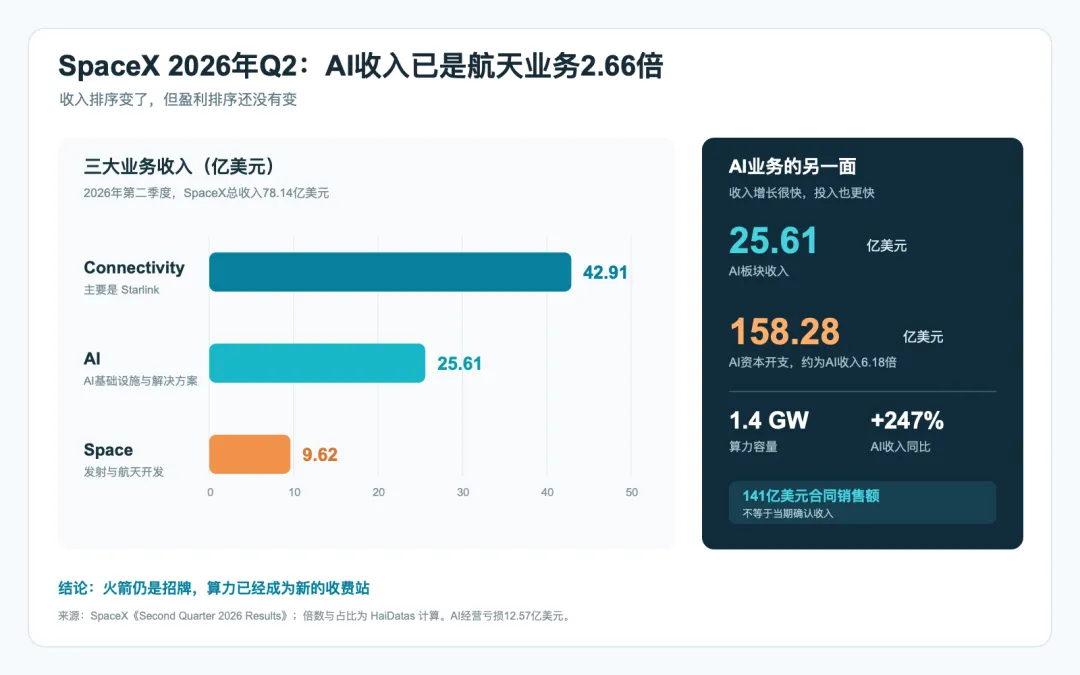The image size is (1080, 675).
Task: Click the source line 'SpaceX《Second Quarter 2026 Results》'
Action: [x=191, y=616]
